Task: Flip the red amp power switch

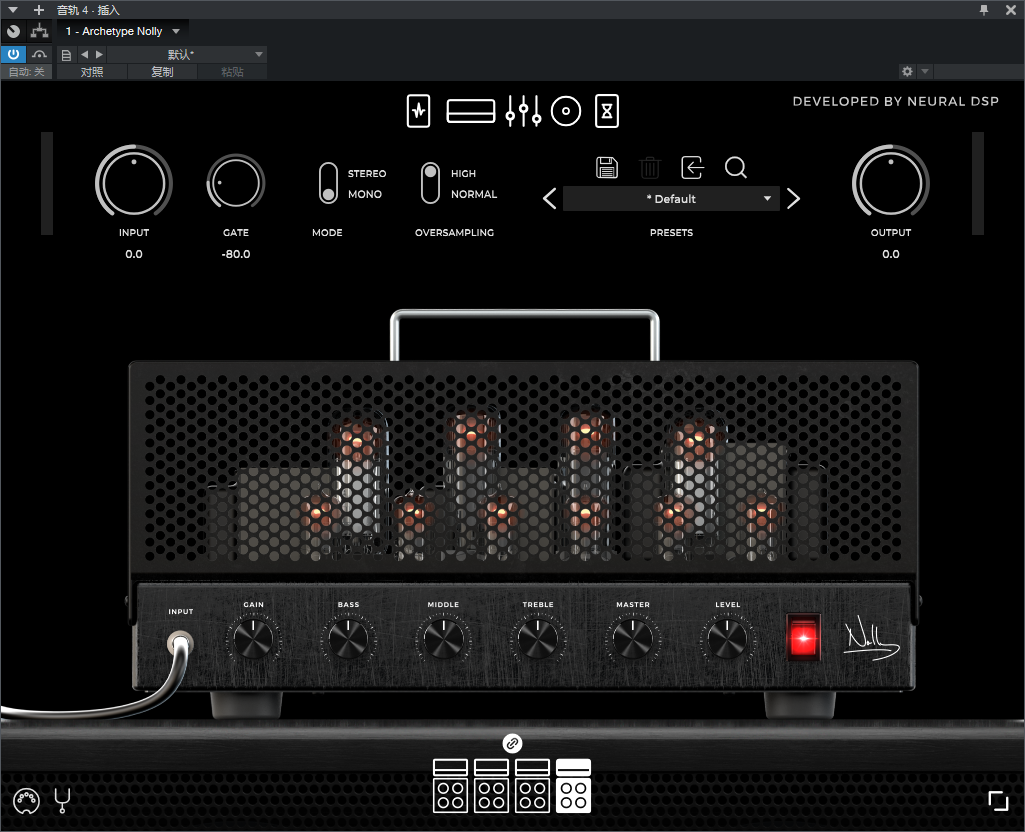Action: coord(803,637)
